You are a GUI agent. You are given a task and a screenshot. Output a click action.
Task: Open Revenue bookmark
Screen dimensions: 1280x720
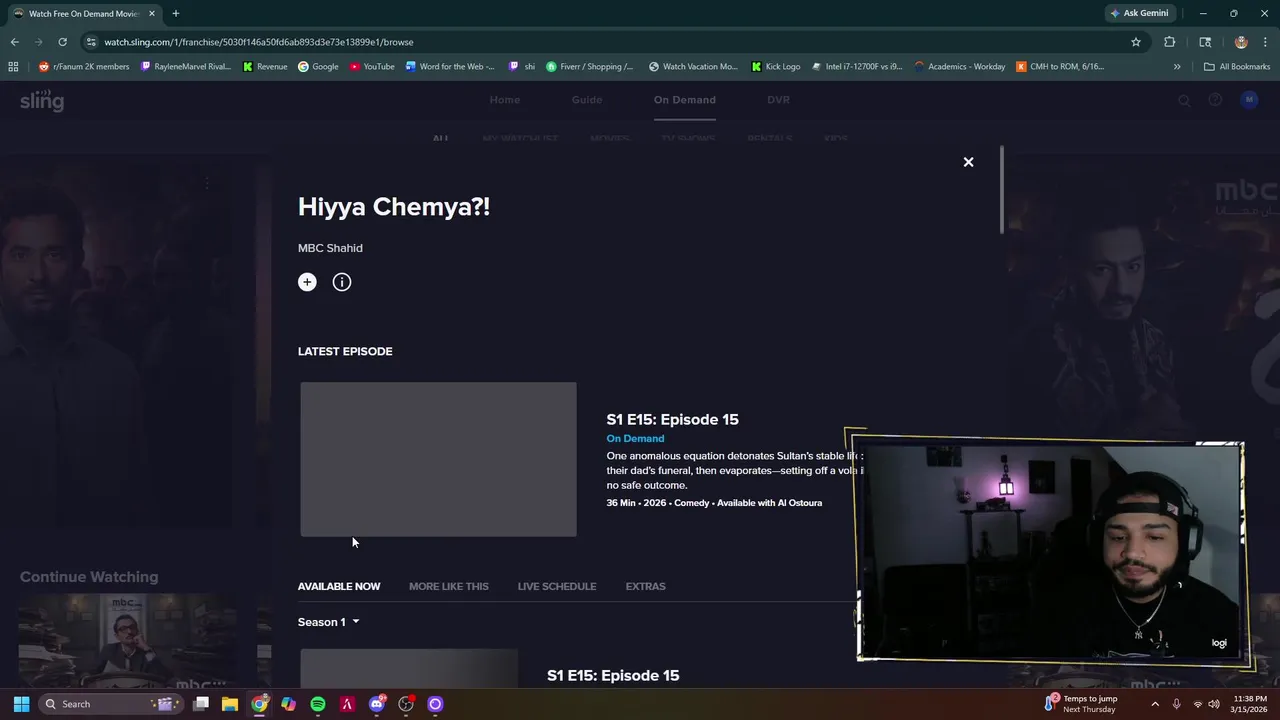tap(265, 66)
